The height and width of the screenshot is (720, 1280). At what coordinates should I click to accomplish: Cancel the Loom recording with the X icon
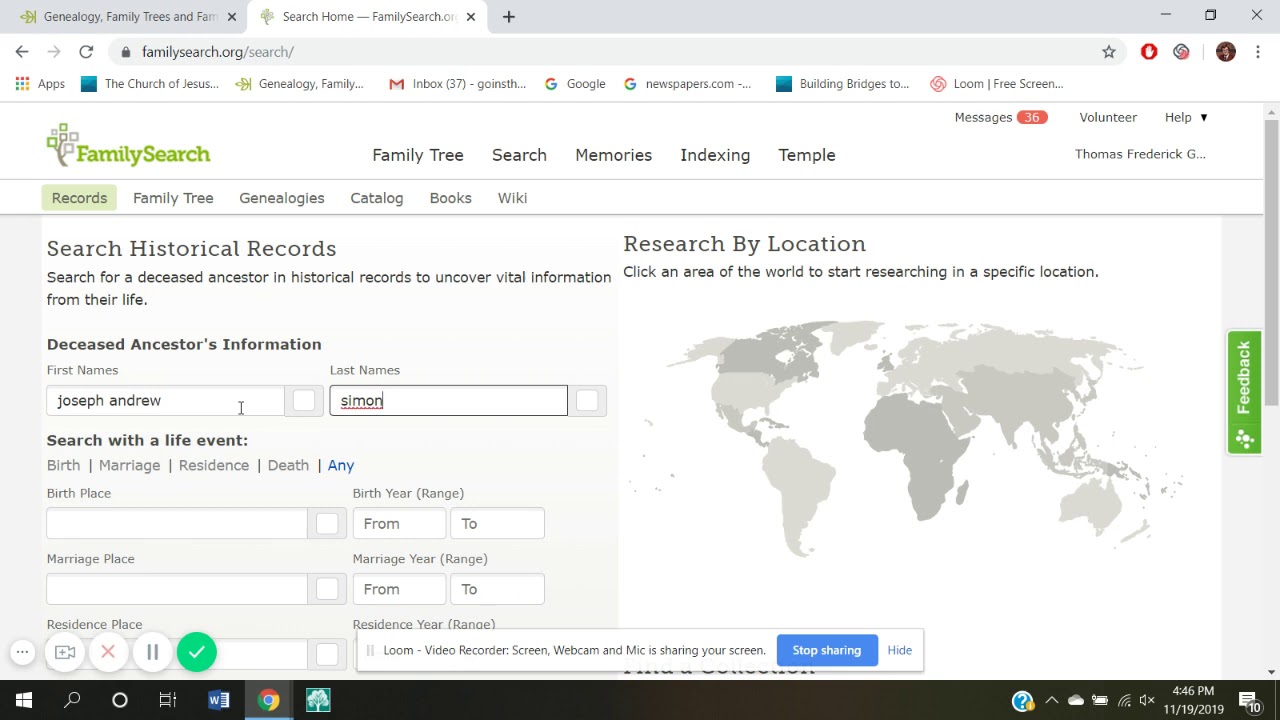pyautogui.click(x=108, y=652)
